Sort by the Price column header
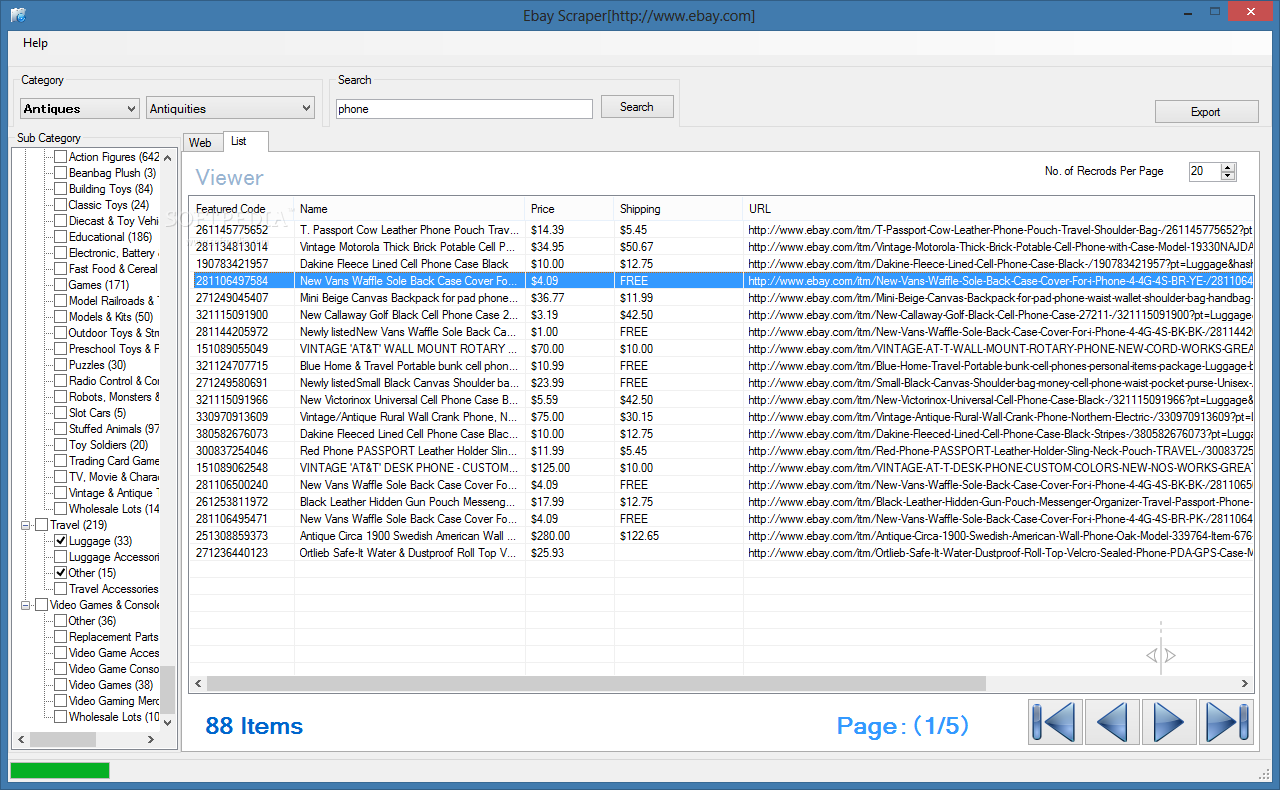Image resolution: width=1280 pixels, height=790 pixels. [x=569, y=209]
